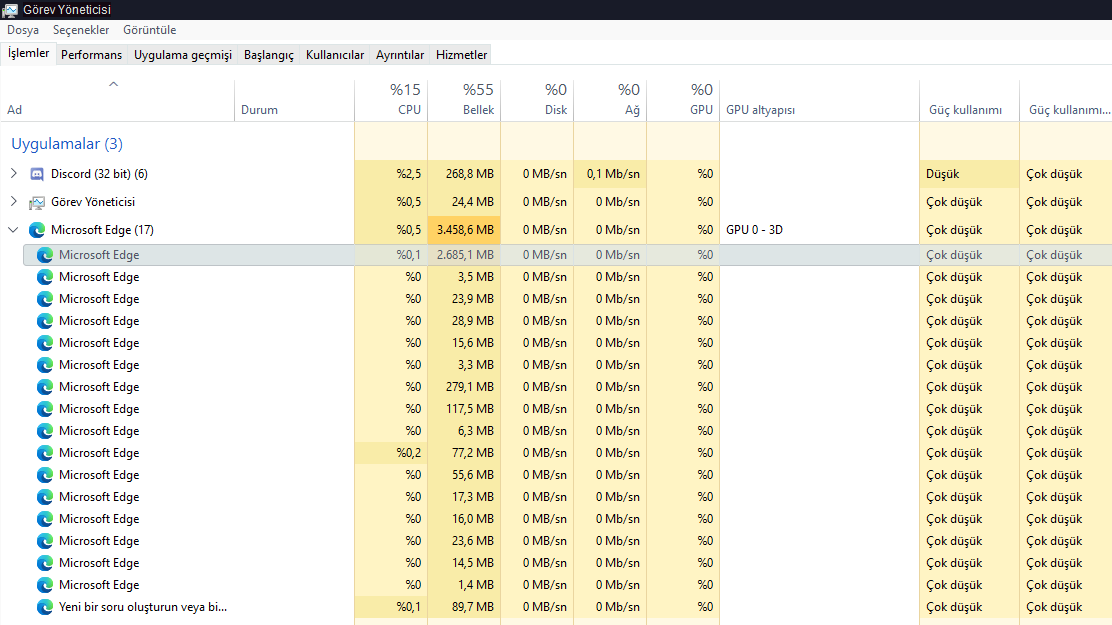Click the %0,2 CPU value

point(408,453)
